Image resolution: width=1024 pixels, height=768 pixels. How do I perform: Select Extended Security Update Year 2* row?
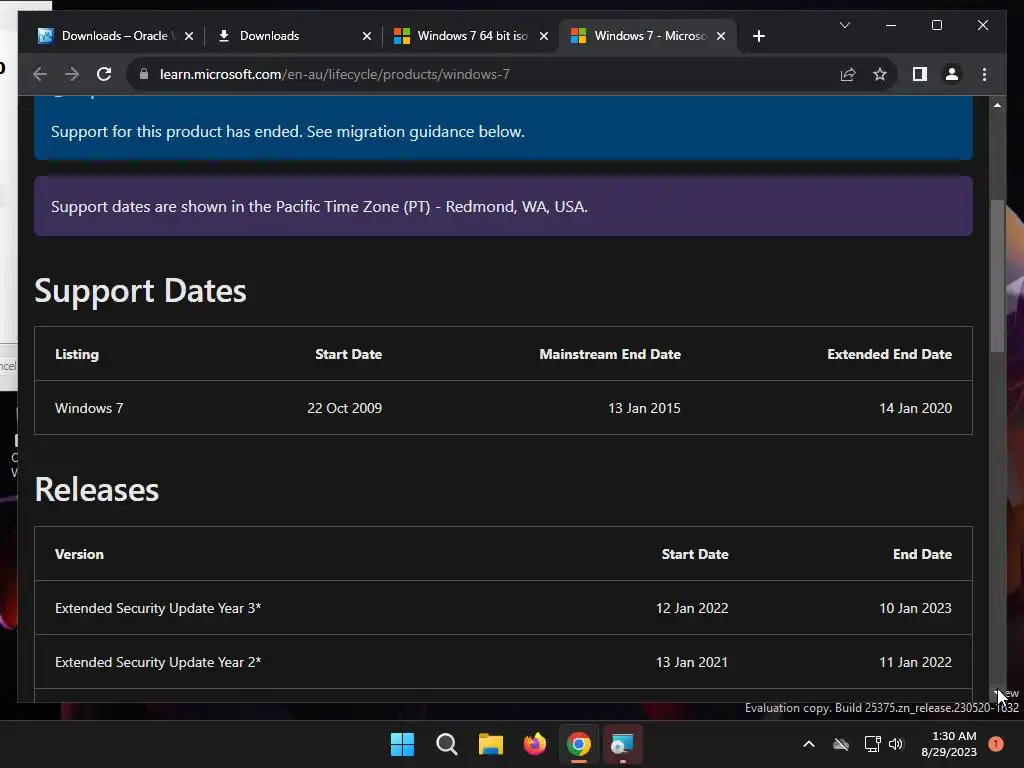[503, 662]
